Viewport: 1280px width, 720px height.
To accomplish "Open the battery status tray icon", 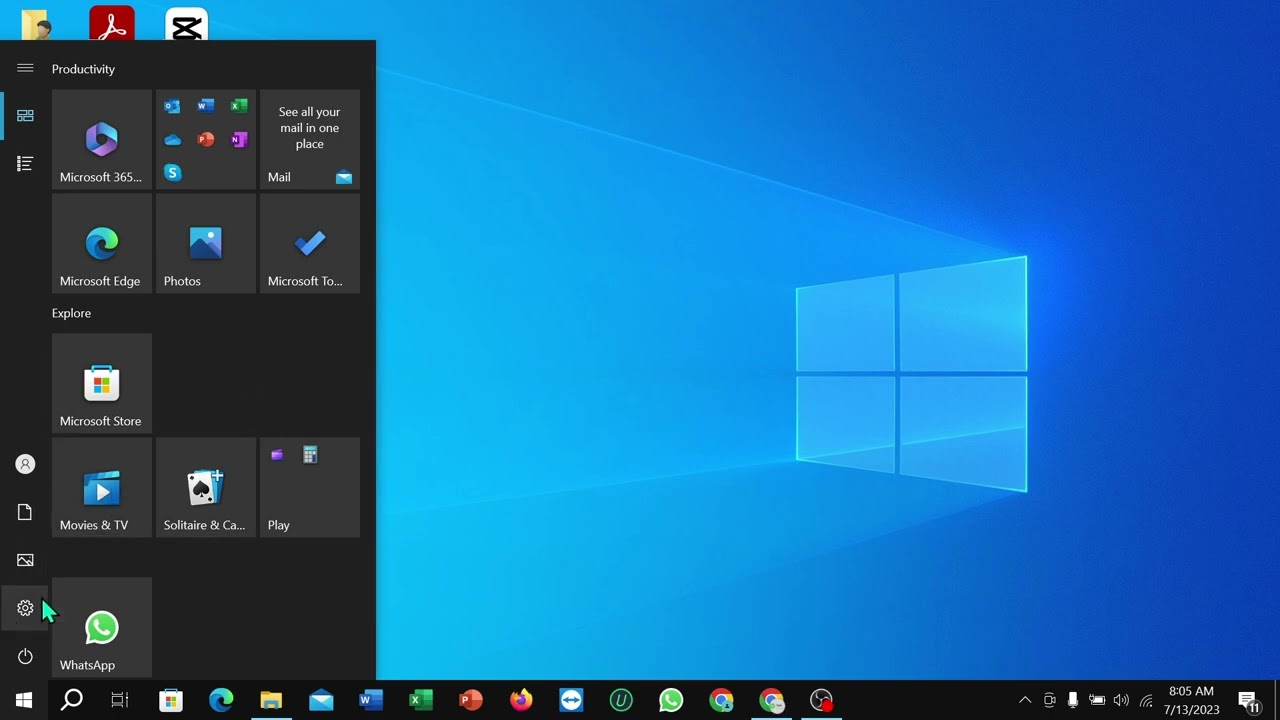I will pyautogui.click(x=1097, y=700).
